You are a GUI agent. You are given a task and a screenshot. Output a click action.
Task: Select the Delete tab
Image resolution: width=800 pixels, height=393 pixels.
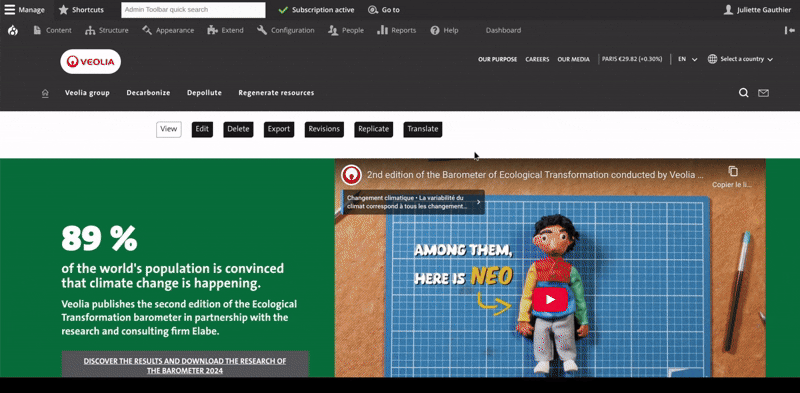point(238,129)
